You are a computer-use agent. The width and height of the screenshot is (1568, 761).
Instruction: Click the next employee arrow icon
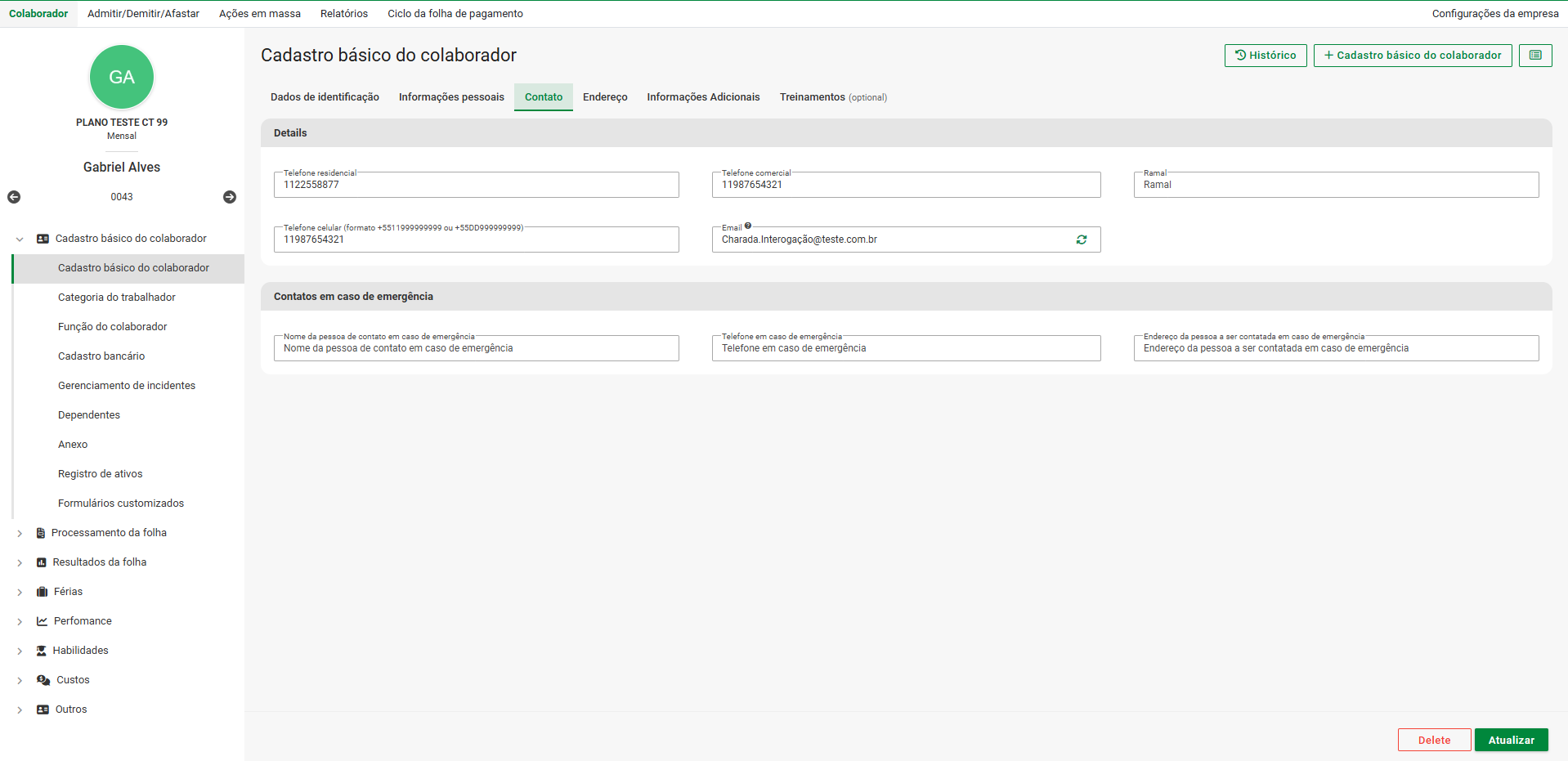pos(230,197)
